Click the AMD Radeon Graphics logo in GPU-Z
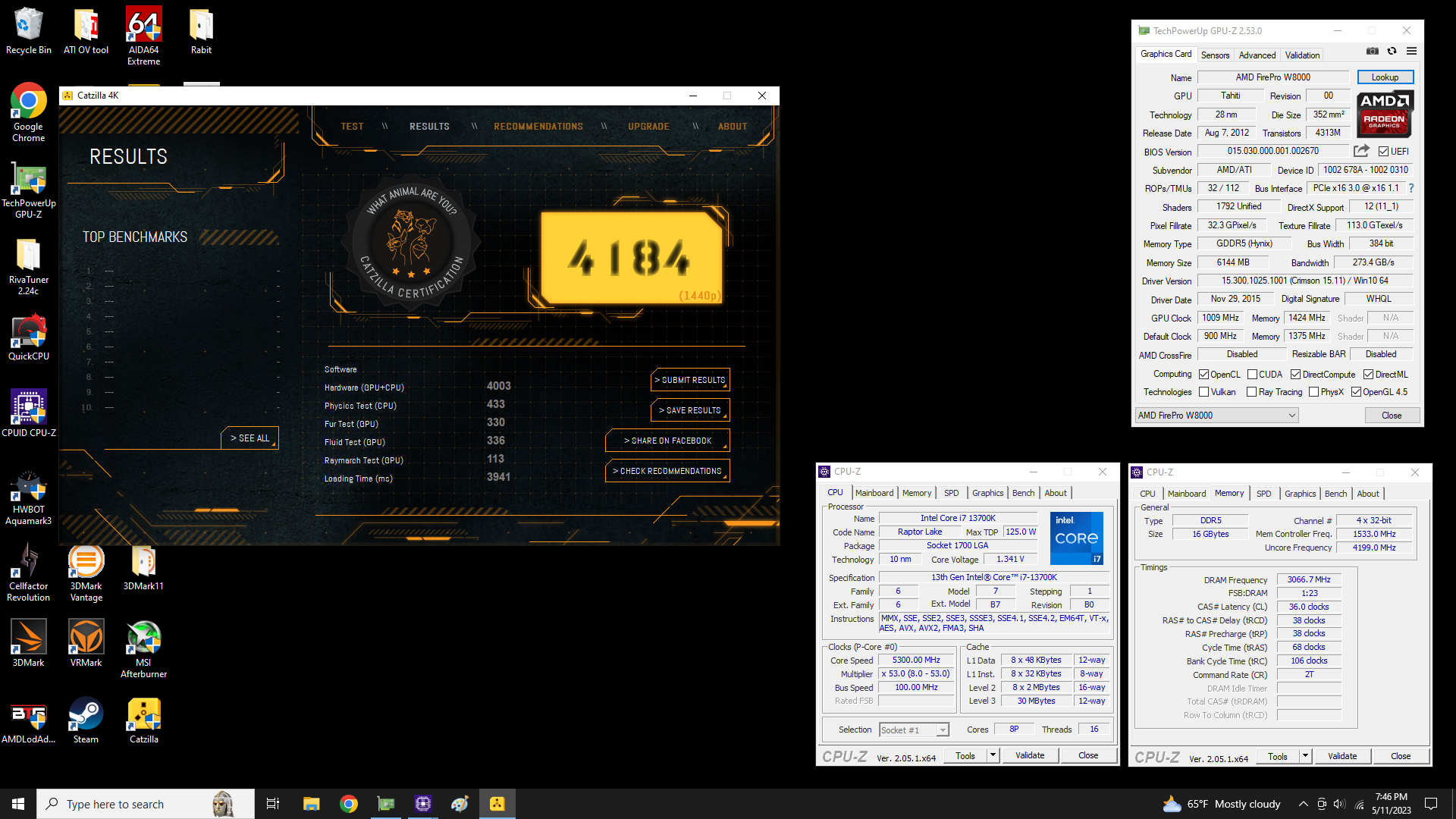The image size is (1456, 819). 1384,114
